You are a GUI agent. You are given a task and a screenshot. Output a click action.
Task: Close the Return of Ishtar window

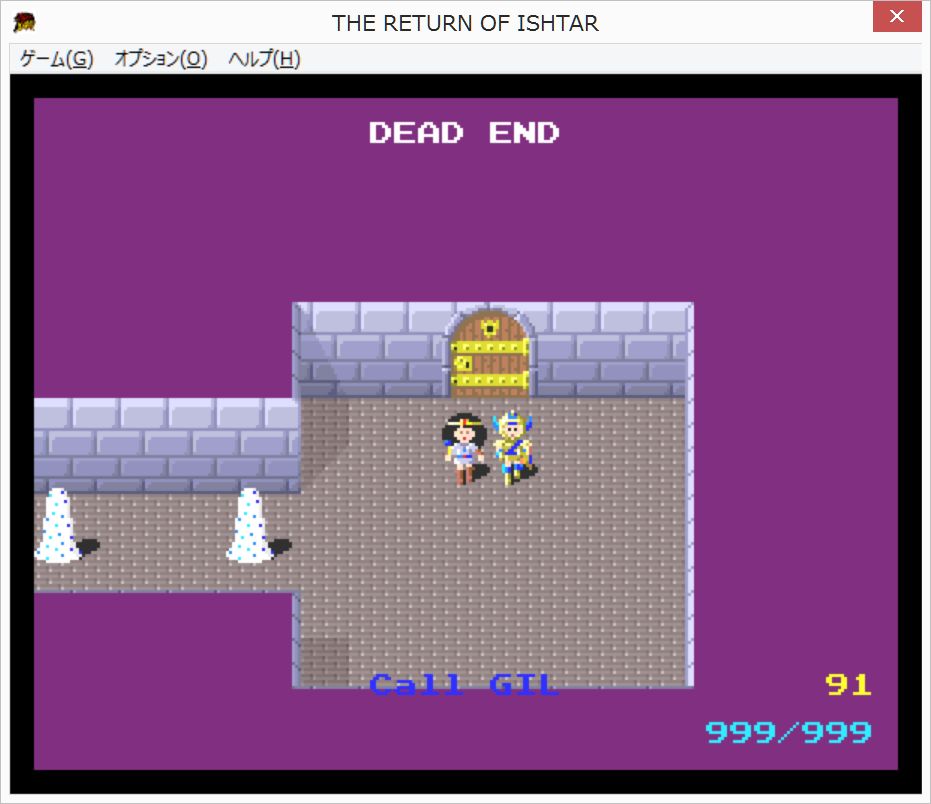pyautogui.click(x=897, y=20)
